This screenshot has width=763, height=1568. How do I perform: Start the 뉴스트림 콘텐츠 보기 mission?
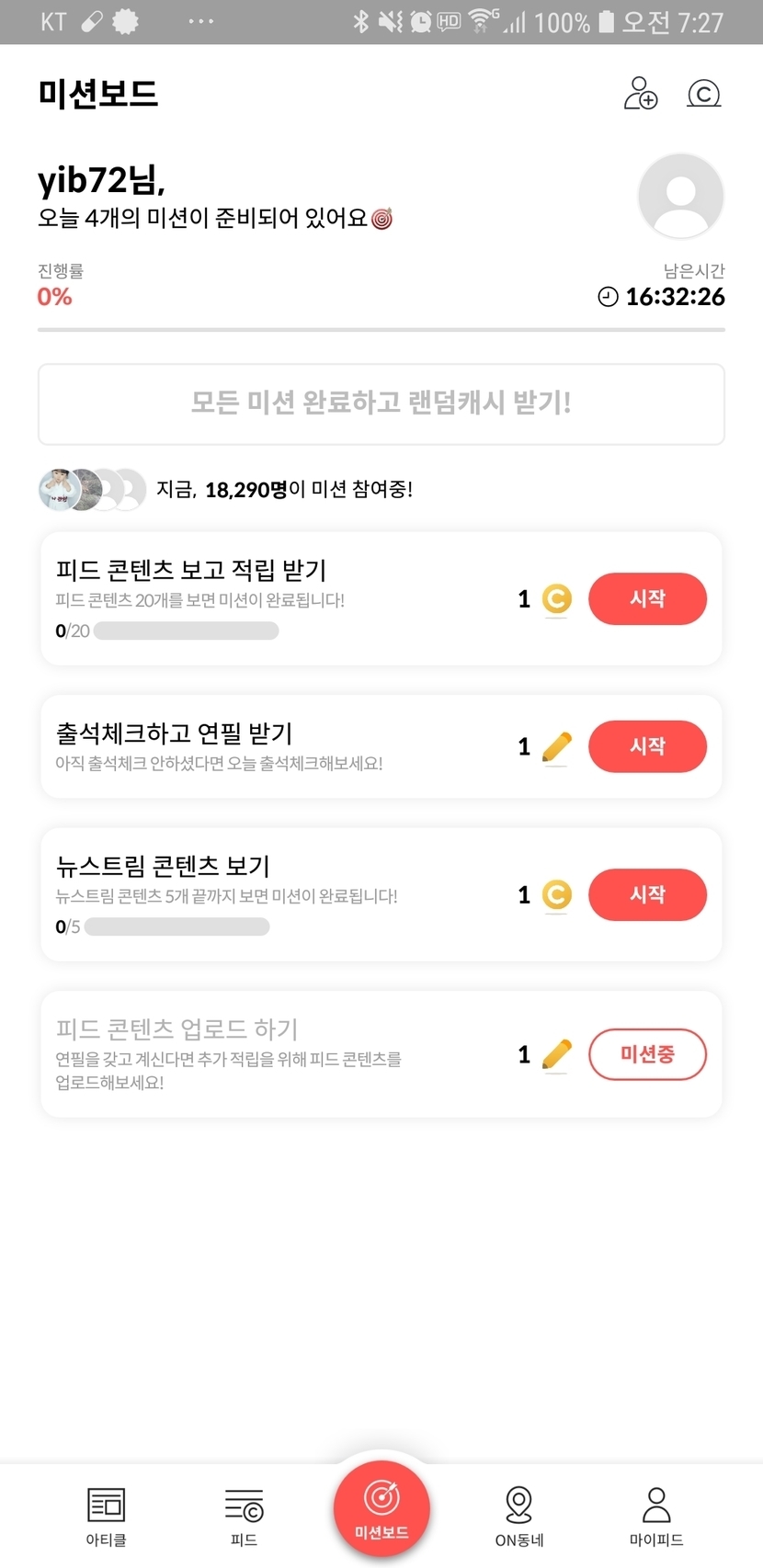click(x=647, y=894)
